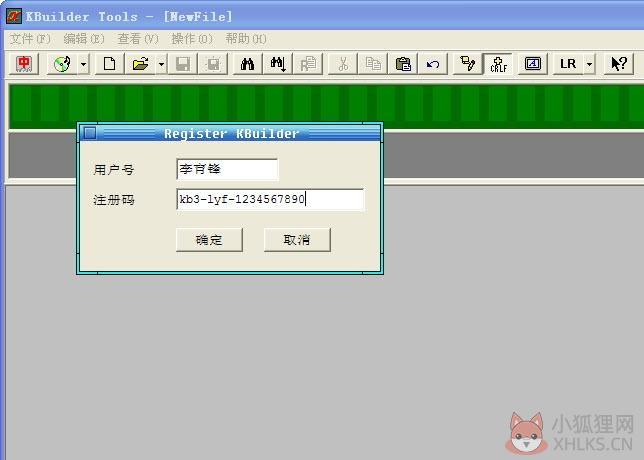Click the Paste clipboard icon

pyautogui.click(x=403, y=64)
